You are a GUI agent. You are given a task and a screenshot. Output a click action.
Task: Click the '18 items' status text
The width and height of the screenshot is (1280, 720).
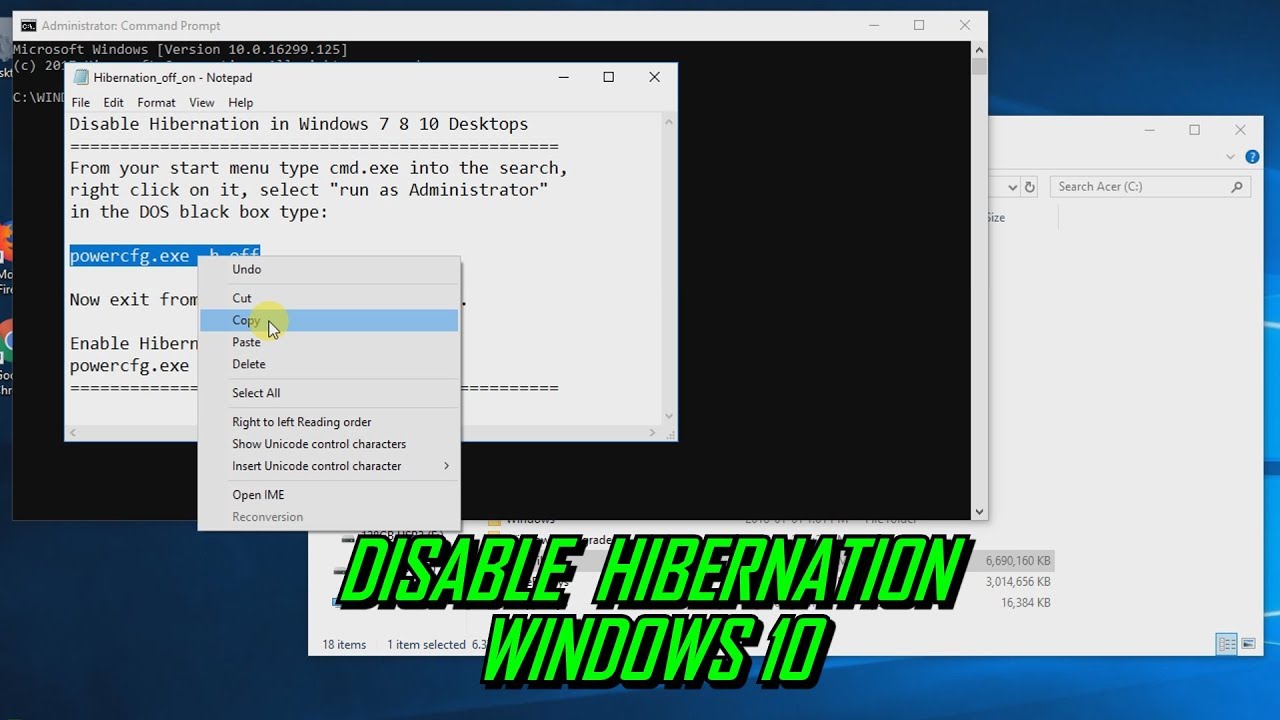point(344,645)
